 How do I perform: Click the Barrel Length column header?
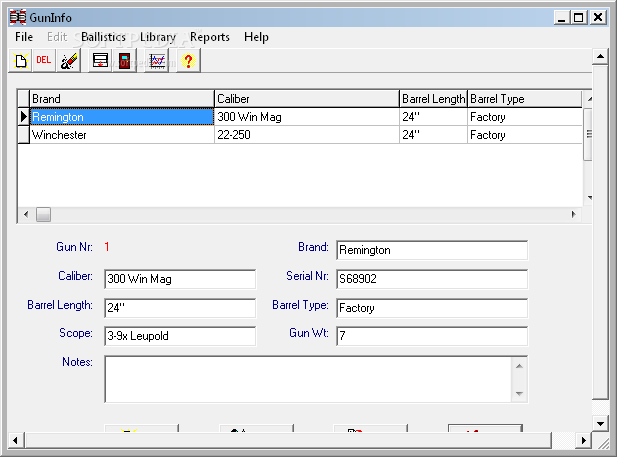pyautogui.click(x=433, y=98)
